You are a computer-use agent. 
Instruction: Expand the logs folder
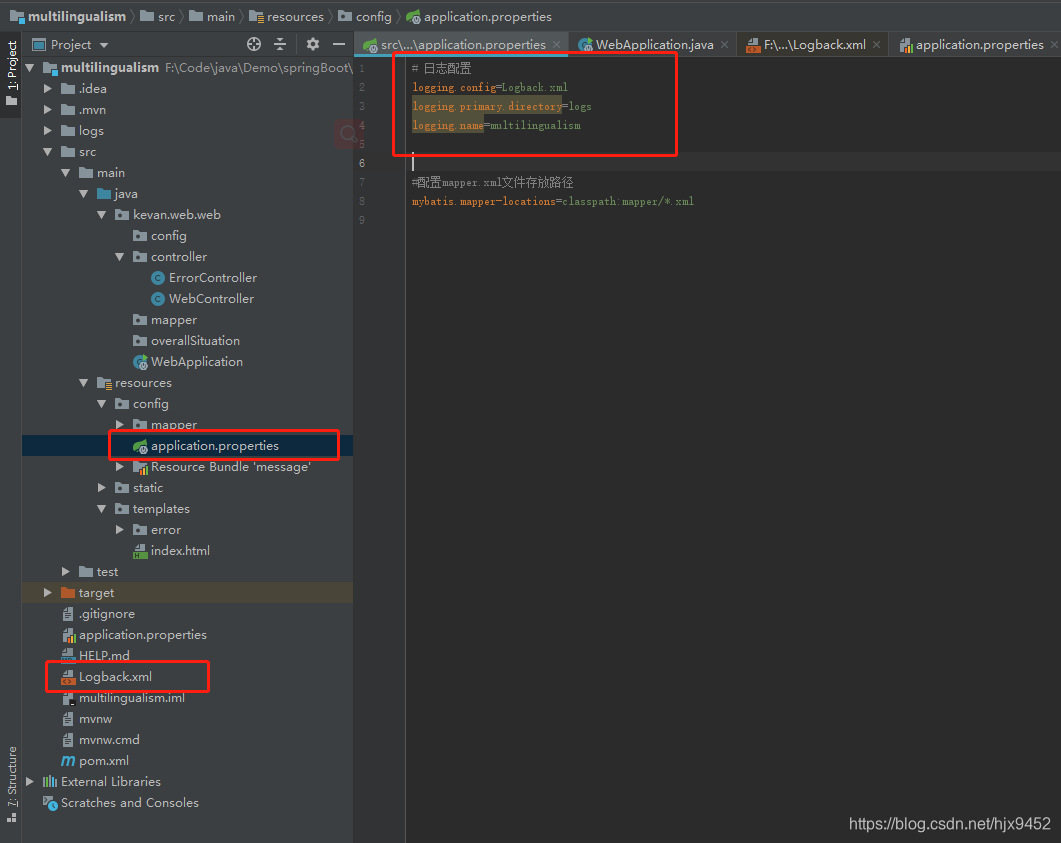[x=47, y=131]
